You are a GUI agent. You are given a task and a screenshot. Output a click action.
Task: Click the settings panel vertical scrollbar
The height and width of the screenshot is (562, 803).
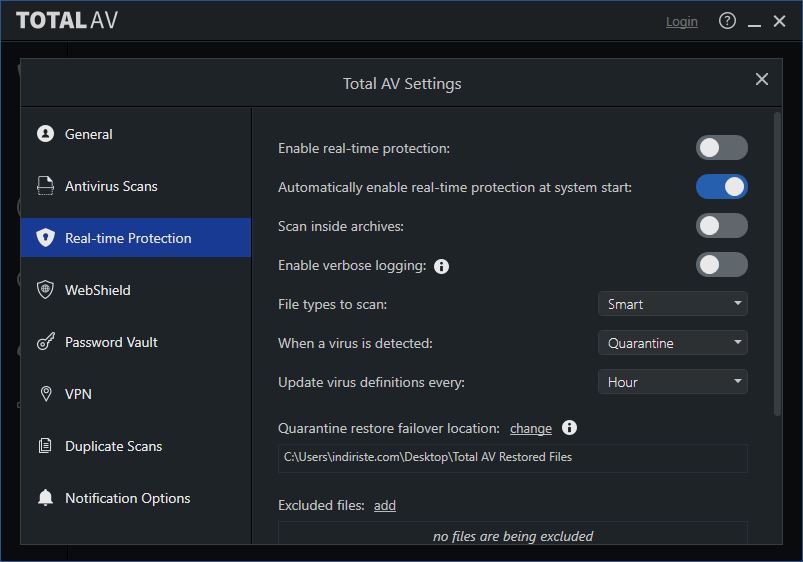click(777, 264)
